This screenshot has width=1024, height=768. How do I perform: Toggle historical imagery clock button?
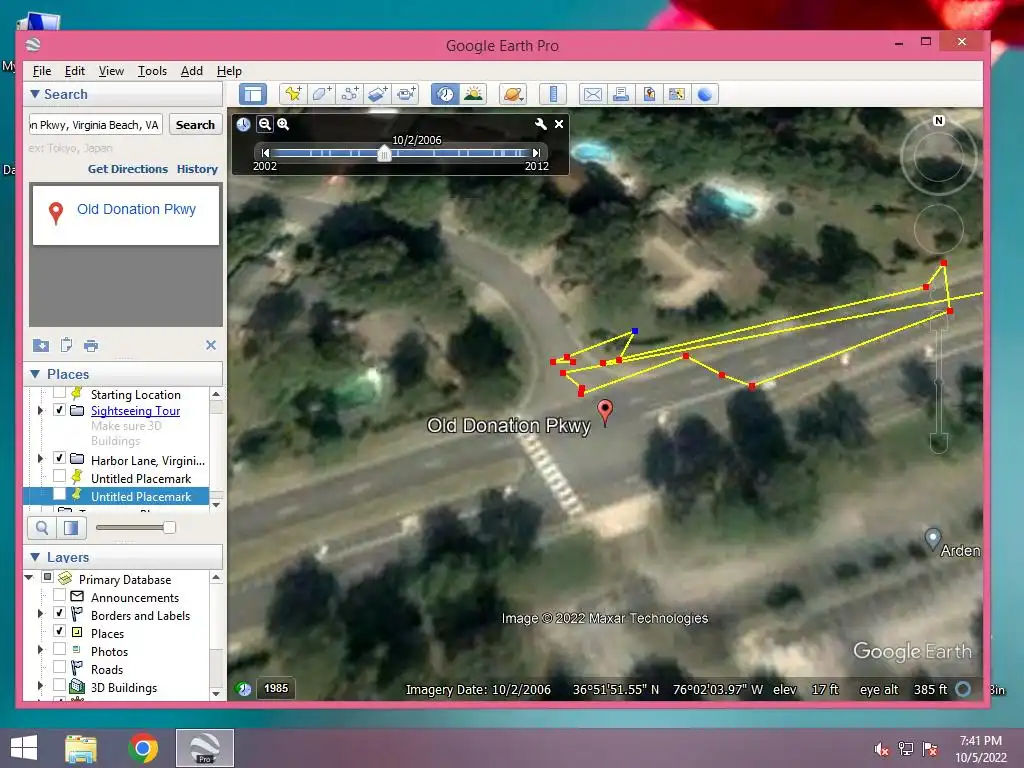pos(445,94)
